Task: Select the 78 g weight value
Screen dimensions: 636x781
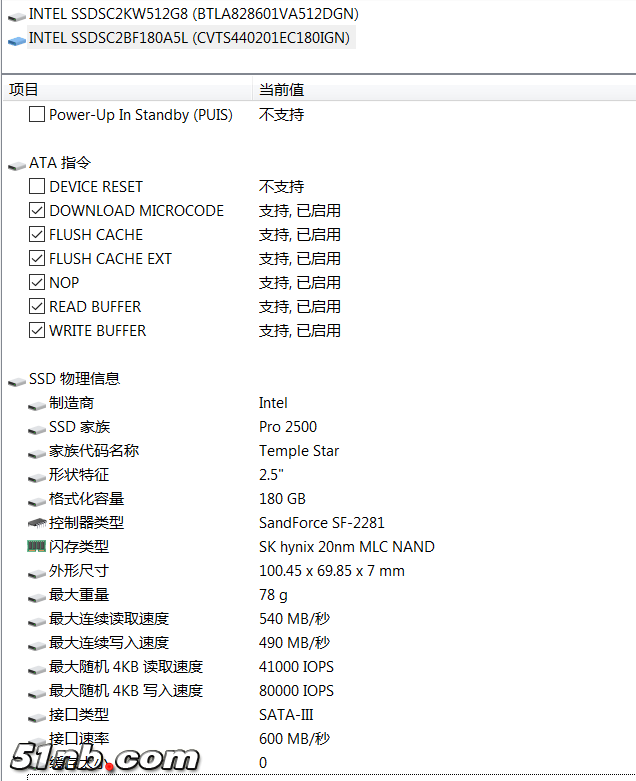Action: pos(273,595)
